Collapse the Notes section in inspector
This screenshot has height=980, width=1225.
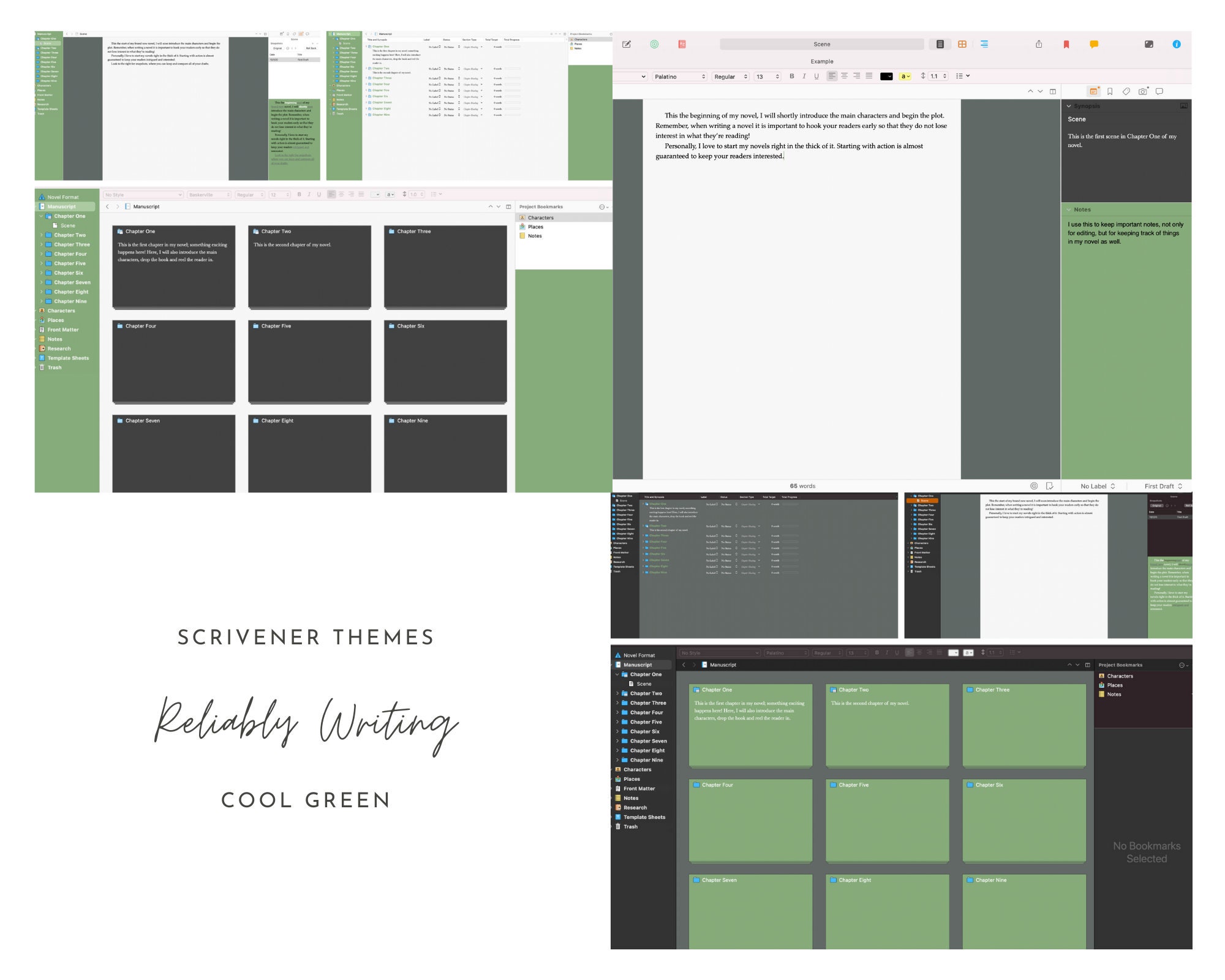click(x=1069, y=209)
